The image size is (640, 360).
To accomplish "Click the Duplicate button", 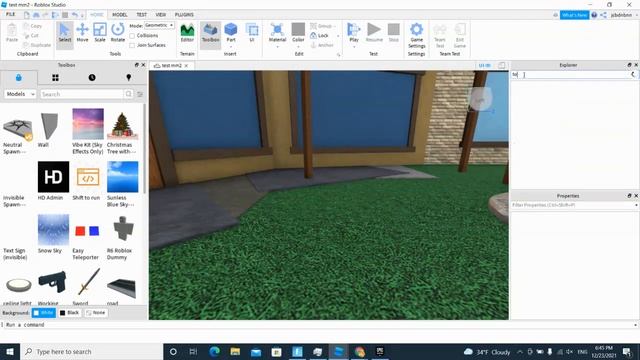I will coord(37,45).
